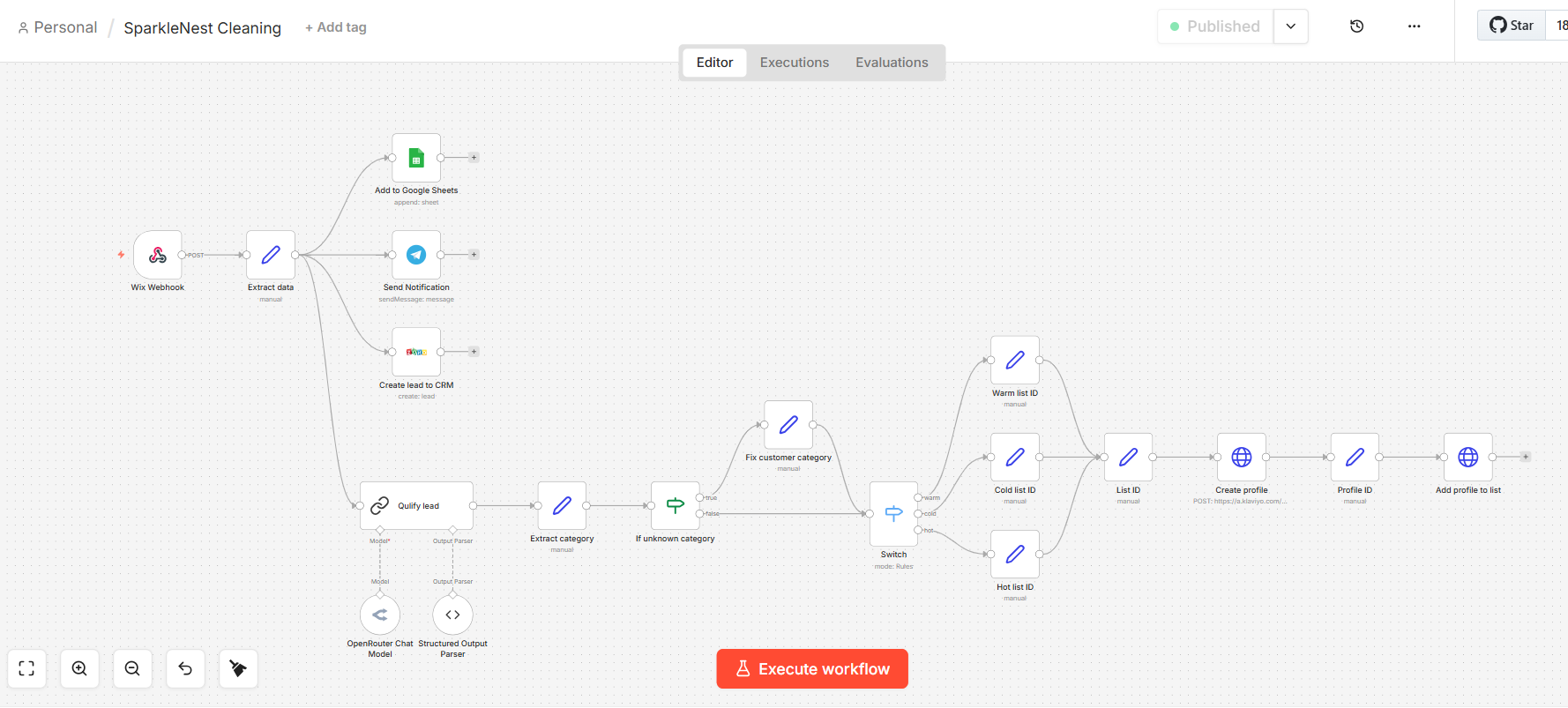Add a node after Send Notification
This screenshot has height=708, width=1568.
474,255
